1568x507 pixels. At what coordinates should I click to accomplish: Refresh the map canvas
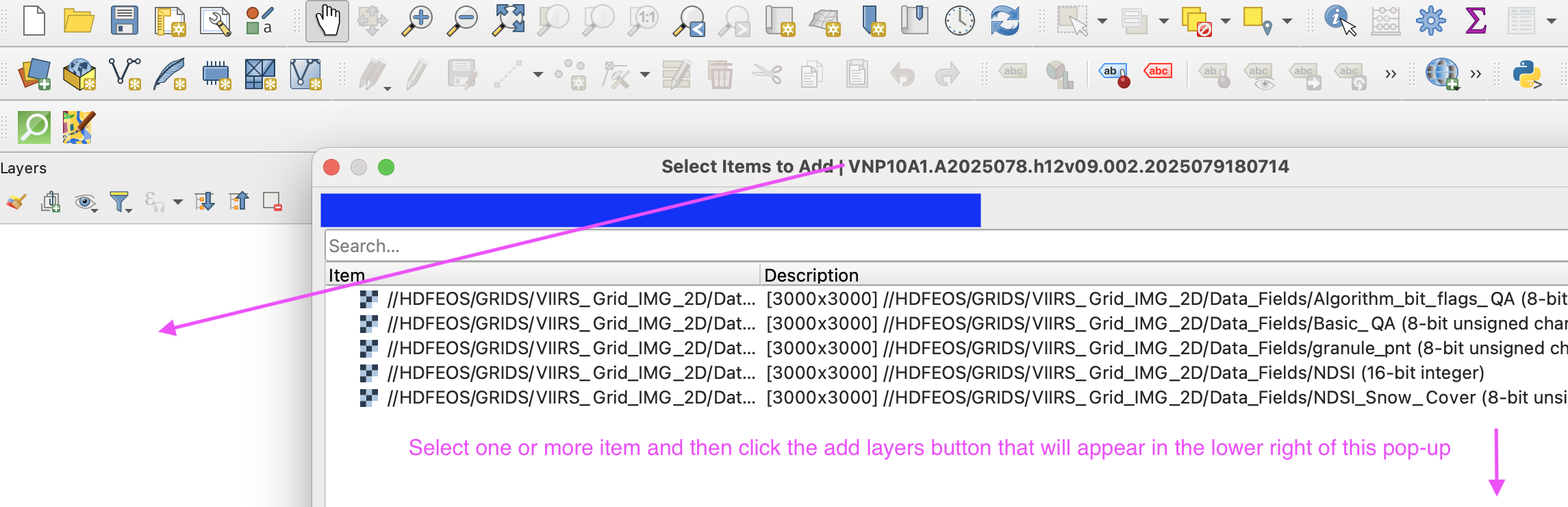[1005, 21]
